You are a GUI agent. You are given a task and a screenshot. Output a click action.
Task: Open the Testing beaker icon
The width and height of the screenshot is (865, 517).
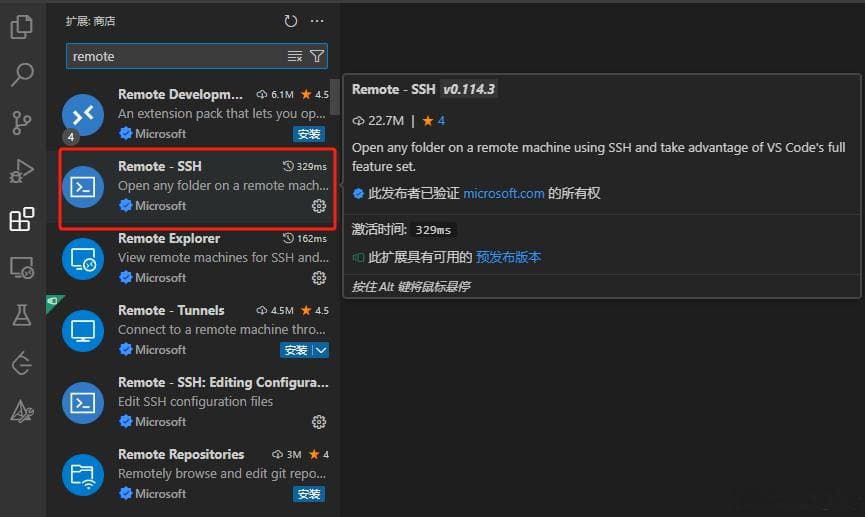(x=22, y=315)
